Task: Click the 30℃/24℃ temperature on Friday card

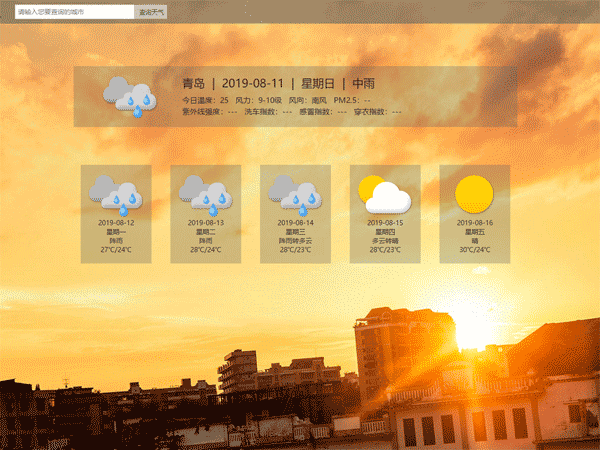Action: (475, 250)
